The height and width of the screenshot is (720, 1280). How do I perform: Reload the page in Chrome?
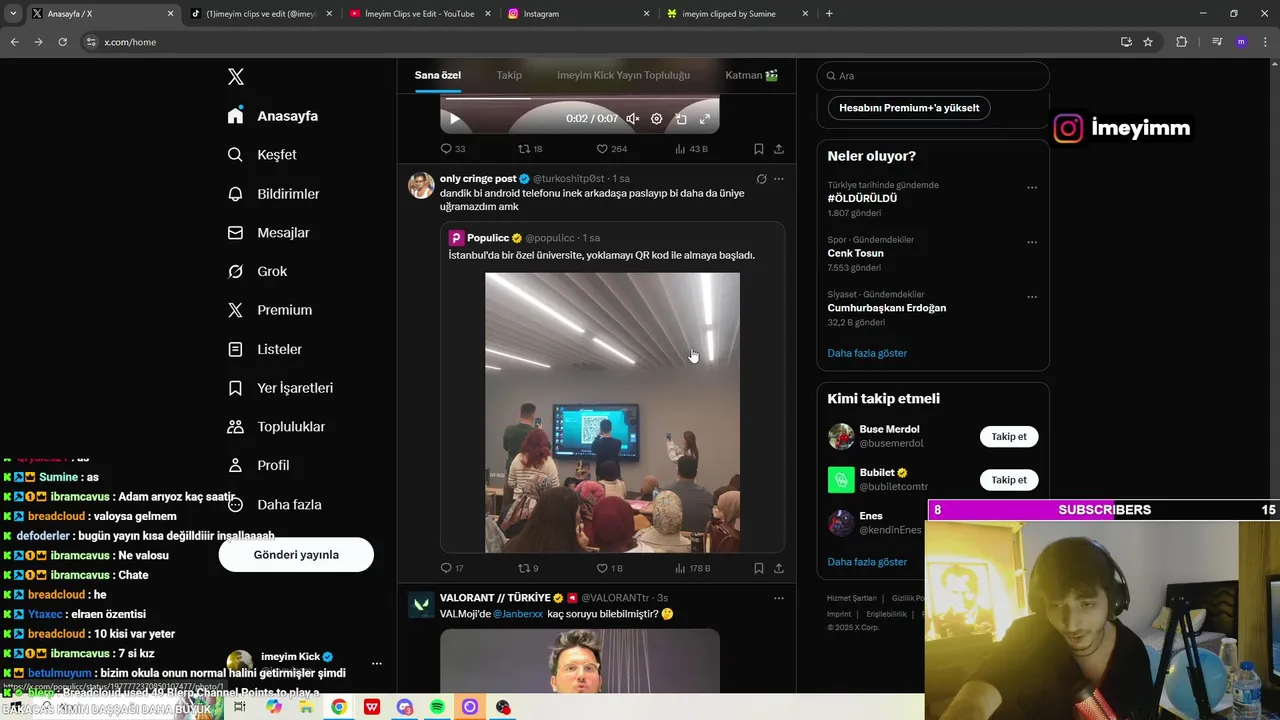[62, 42]
